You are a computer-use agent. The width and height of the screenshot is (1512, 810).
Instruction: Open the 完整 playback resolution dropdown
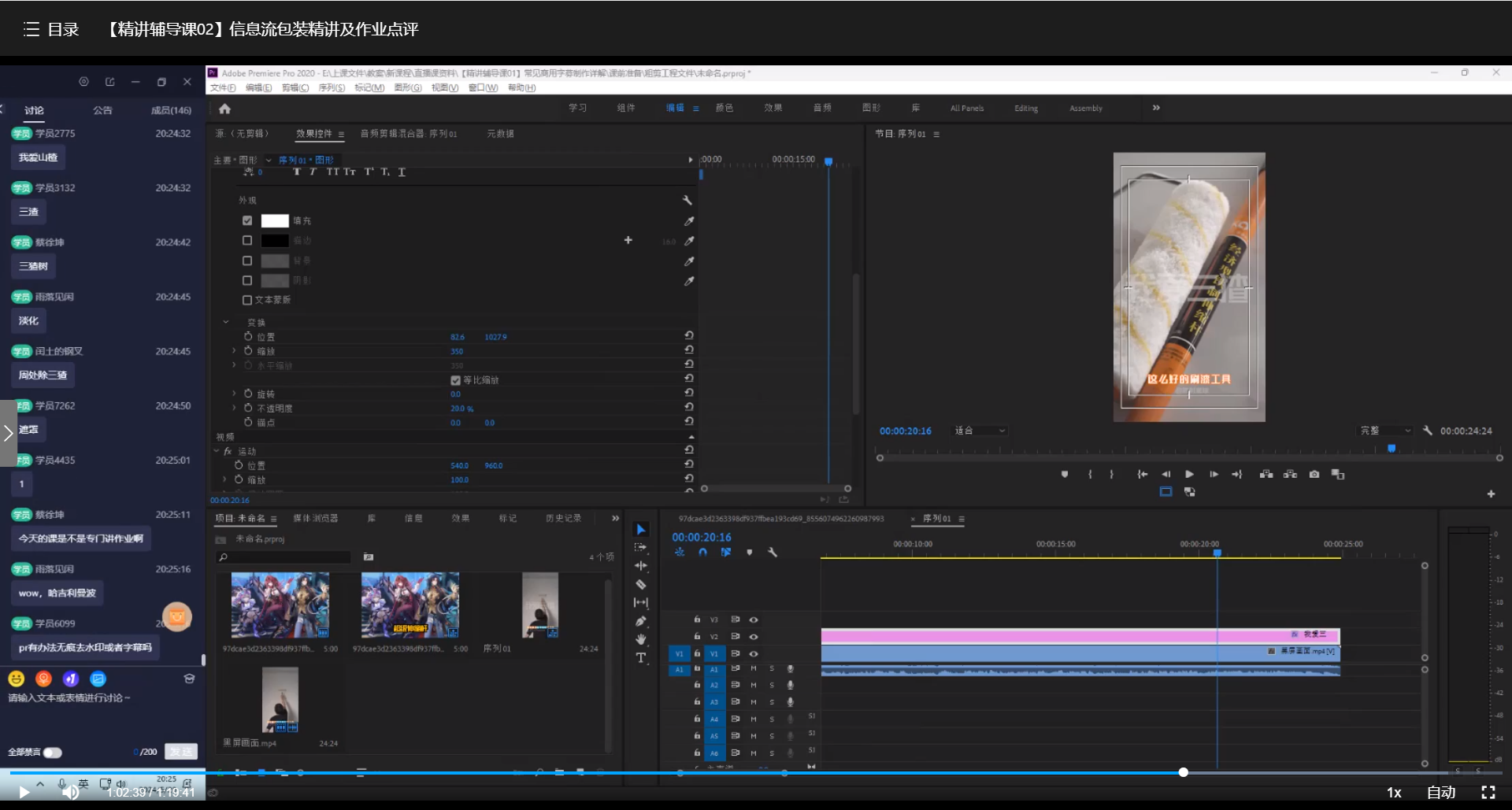coord(1386,431)
